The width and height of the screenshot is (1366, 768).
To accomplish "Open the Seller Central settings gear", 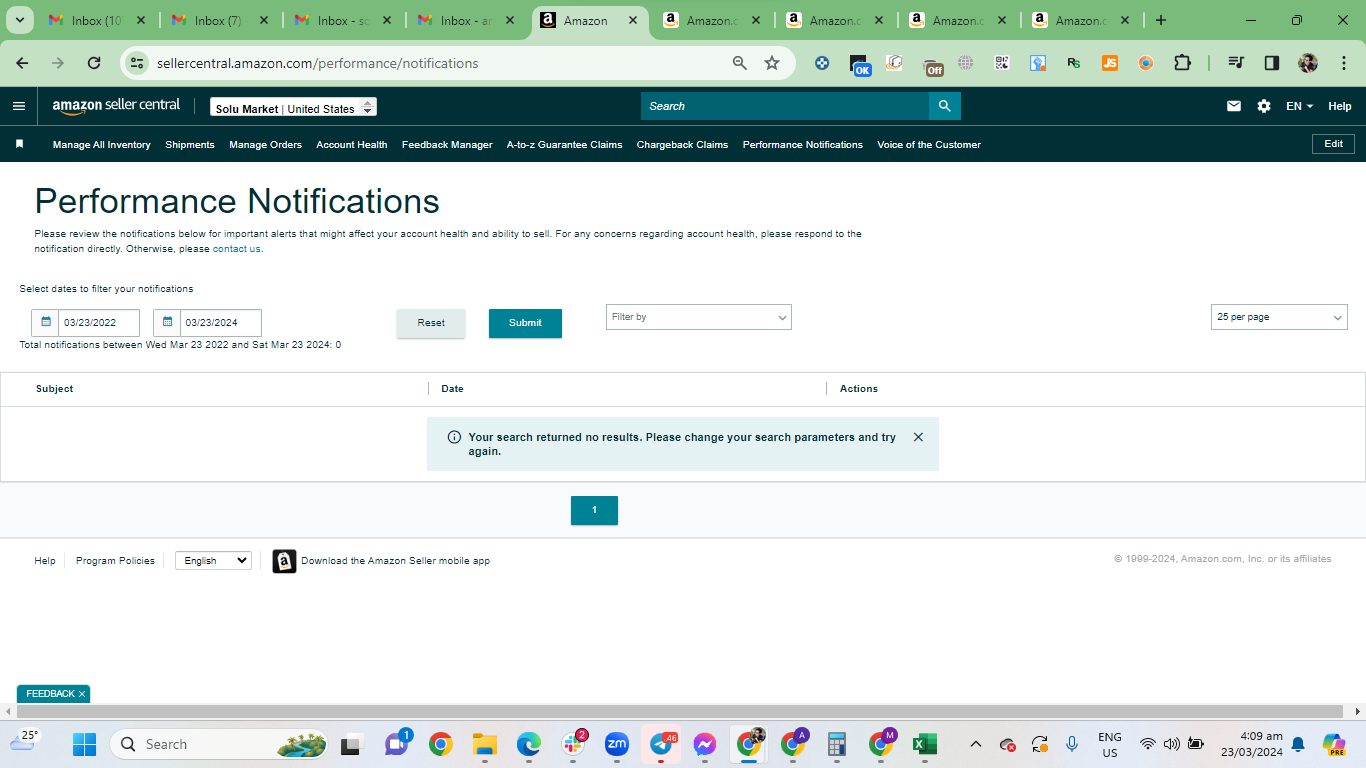I will point(1264,106).
